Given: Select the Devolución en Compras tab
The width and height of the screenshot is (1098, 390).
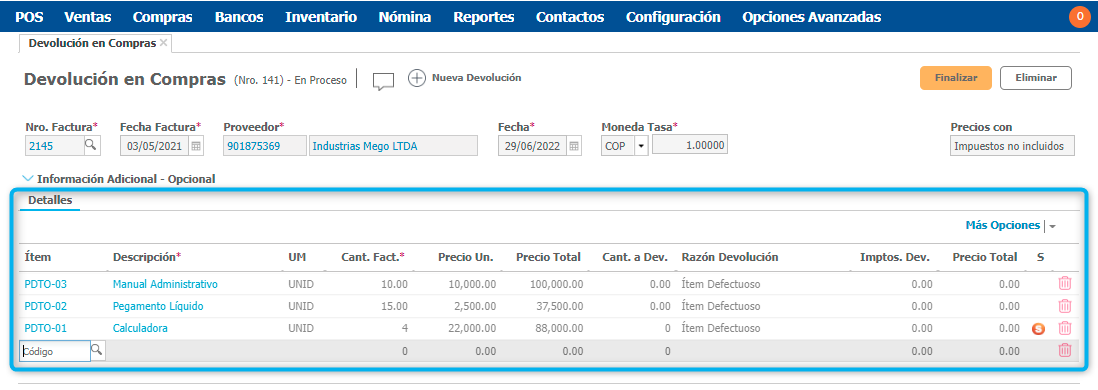Looking at the screenshot, I should click(92, 43).
